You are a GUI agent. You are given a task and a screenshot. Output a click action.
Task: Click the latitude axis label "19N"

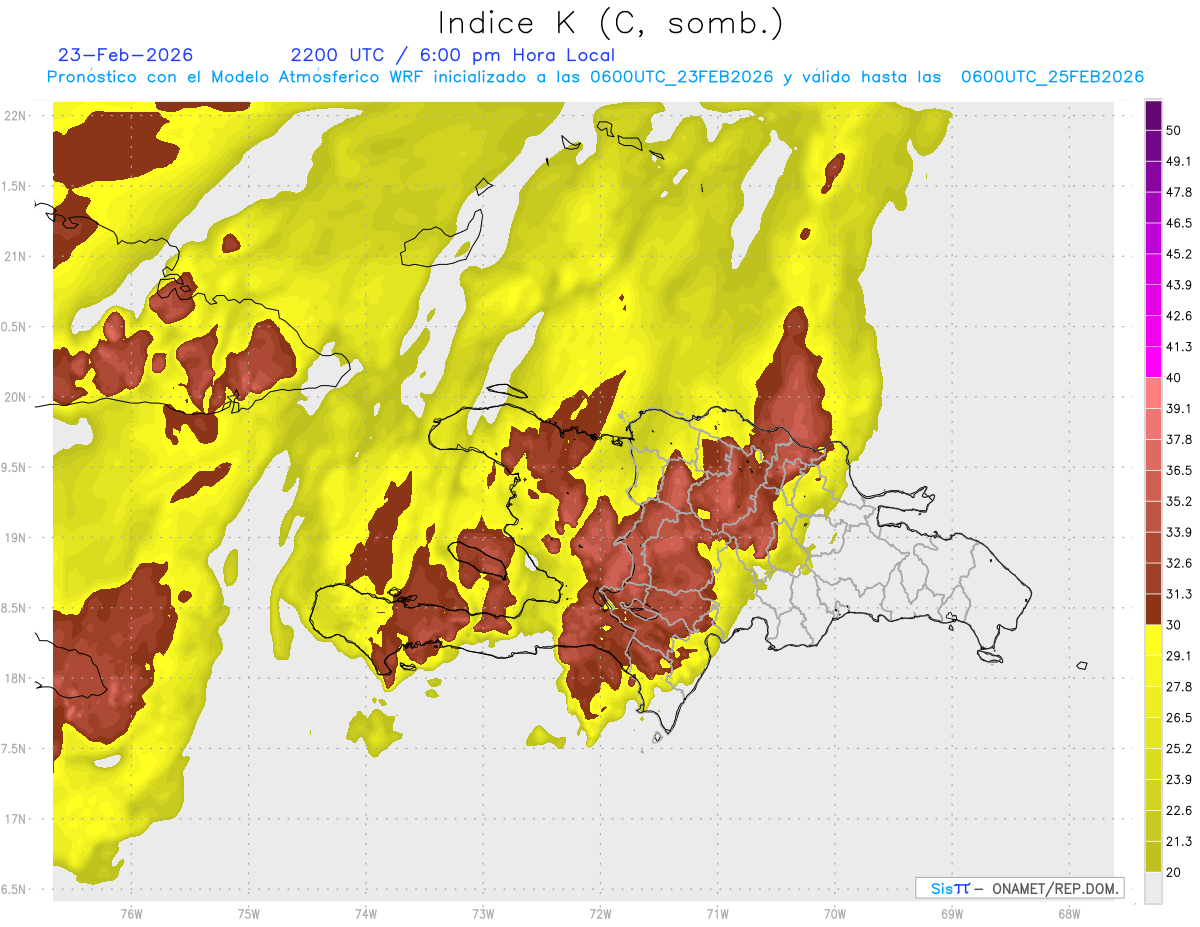pyautogui.click(x=16, y=538)
